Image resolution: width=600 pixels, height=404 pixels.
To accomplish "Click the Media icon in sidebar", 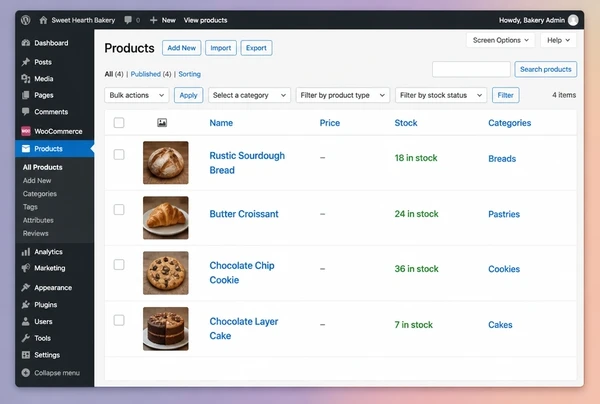I will click(x=26, y=79).
